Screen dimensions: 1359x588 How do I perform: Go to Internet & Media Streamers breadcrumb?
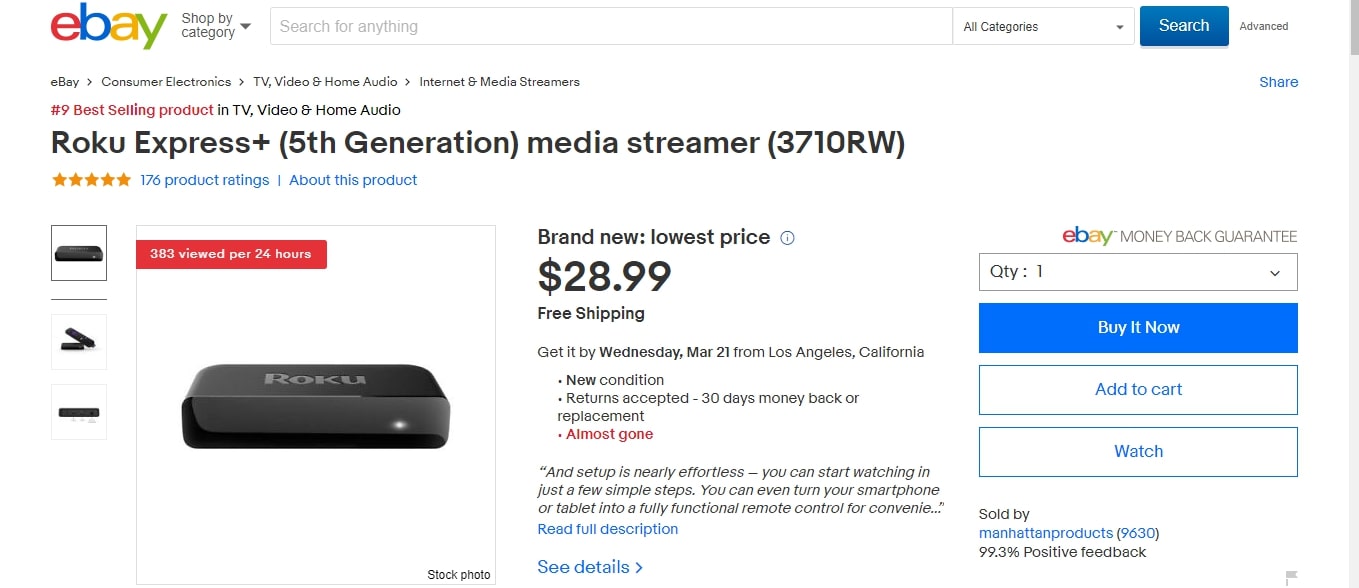(x=499, y=82)
